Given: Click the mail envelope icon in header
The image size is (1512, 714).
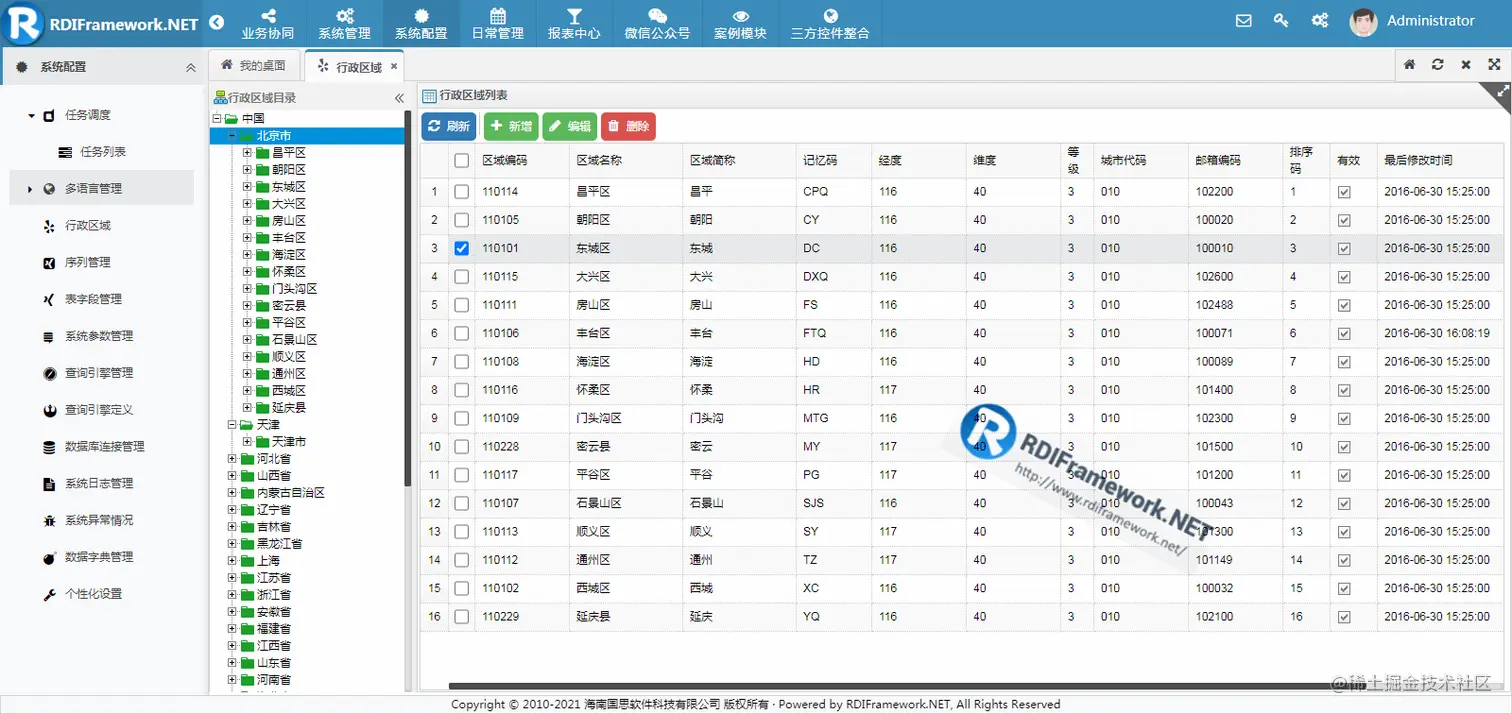Looking at the screenshot, I should point(1244,20).
